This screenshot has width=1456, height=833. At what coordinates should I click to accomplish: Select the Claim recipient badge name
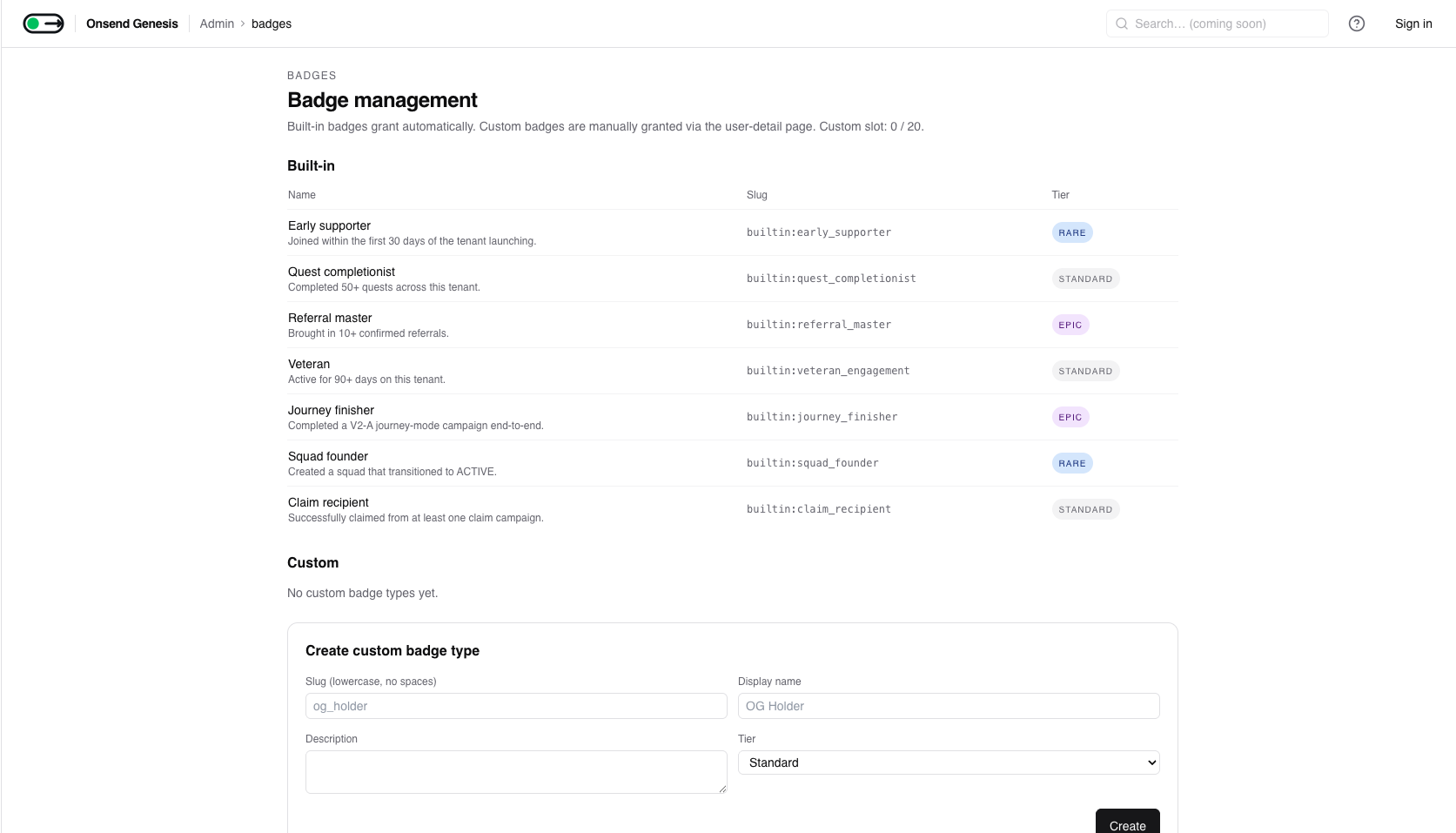point(328,502)
